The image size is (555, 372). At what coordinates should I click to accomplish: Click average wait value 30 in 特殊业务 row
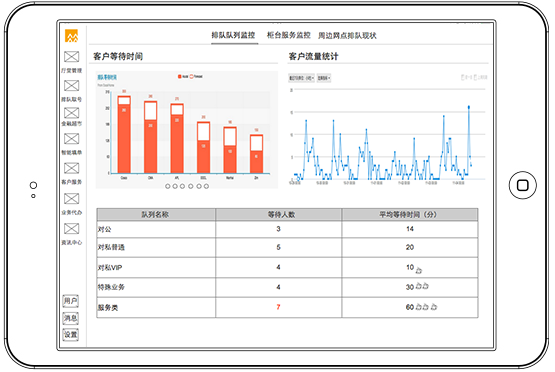[410, 287]
